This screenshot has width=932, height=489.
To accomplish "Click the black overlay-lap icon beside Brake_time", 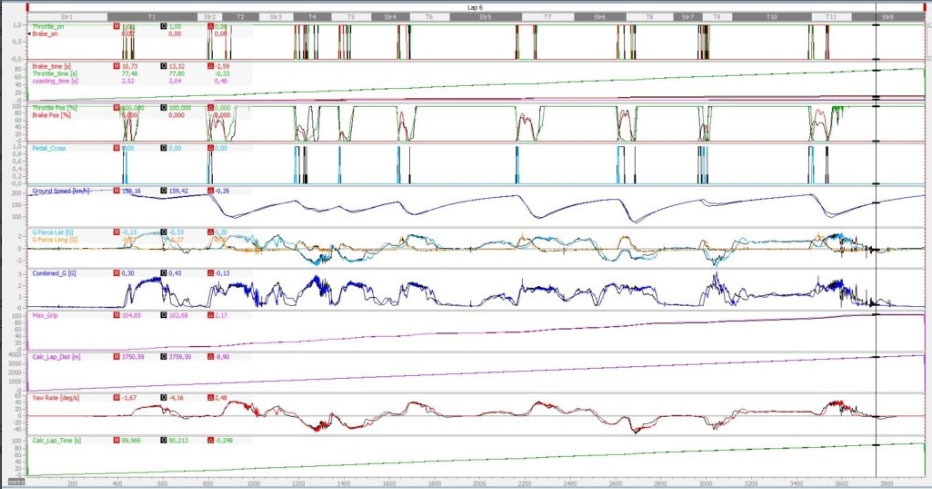I will point(164,66).
